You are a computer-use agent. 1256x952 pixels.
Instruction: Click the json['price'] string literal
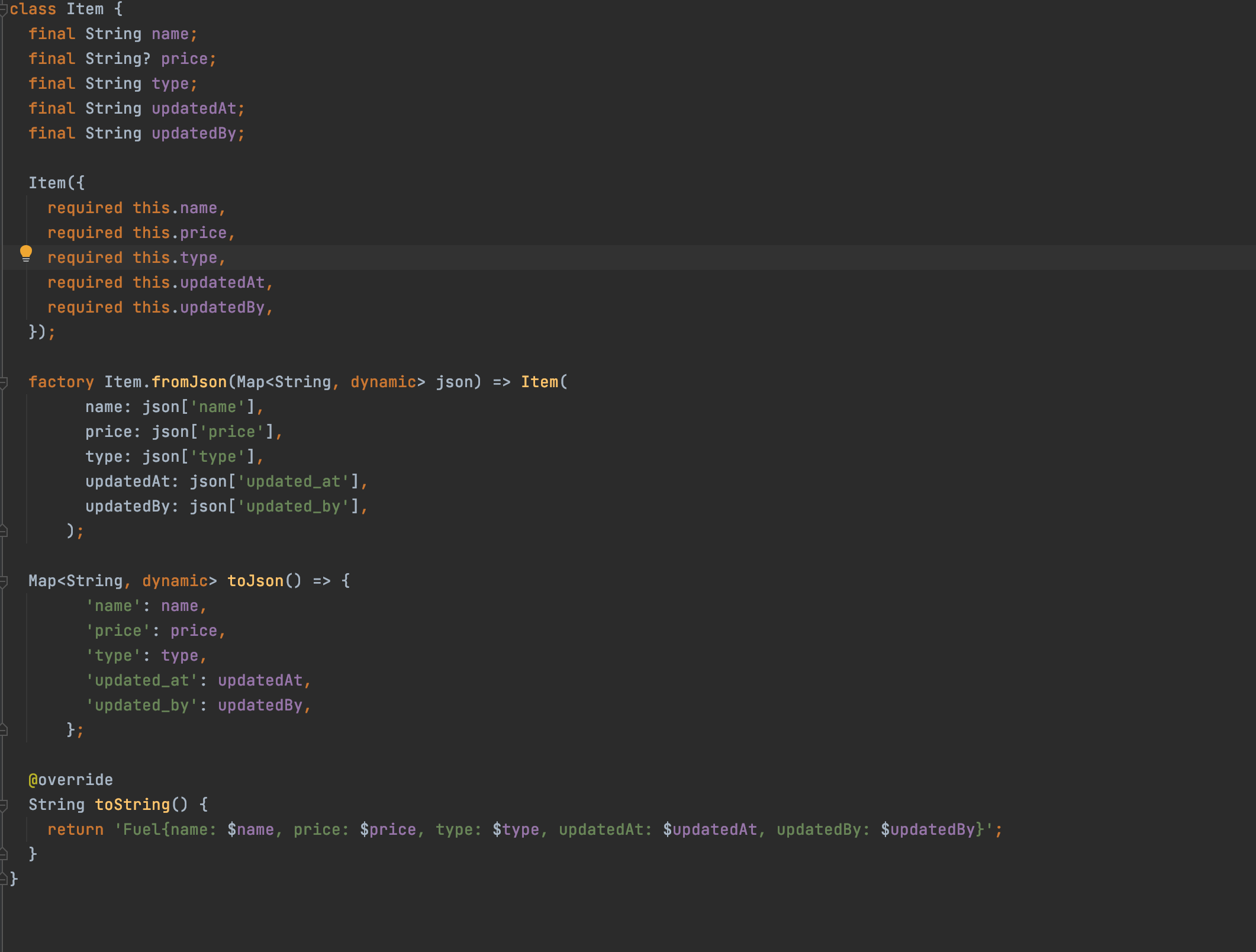[x=231, y=431]
